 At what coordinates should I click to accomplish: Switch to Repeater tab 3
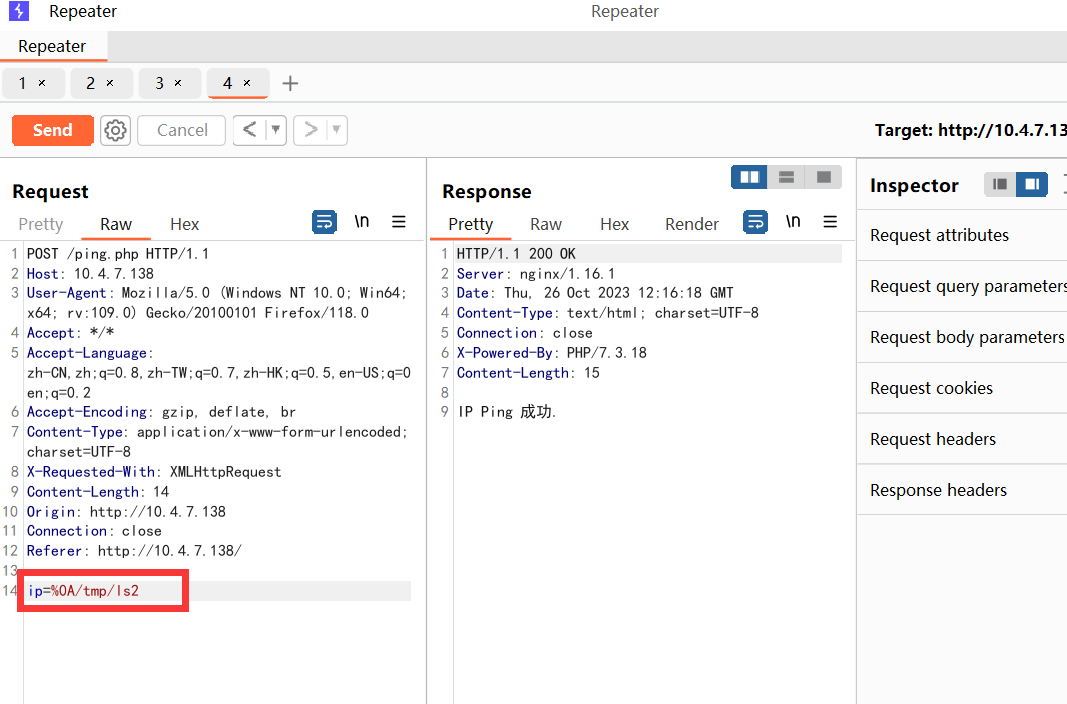tap(159, 83)
